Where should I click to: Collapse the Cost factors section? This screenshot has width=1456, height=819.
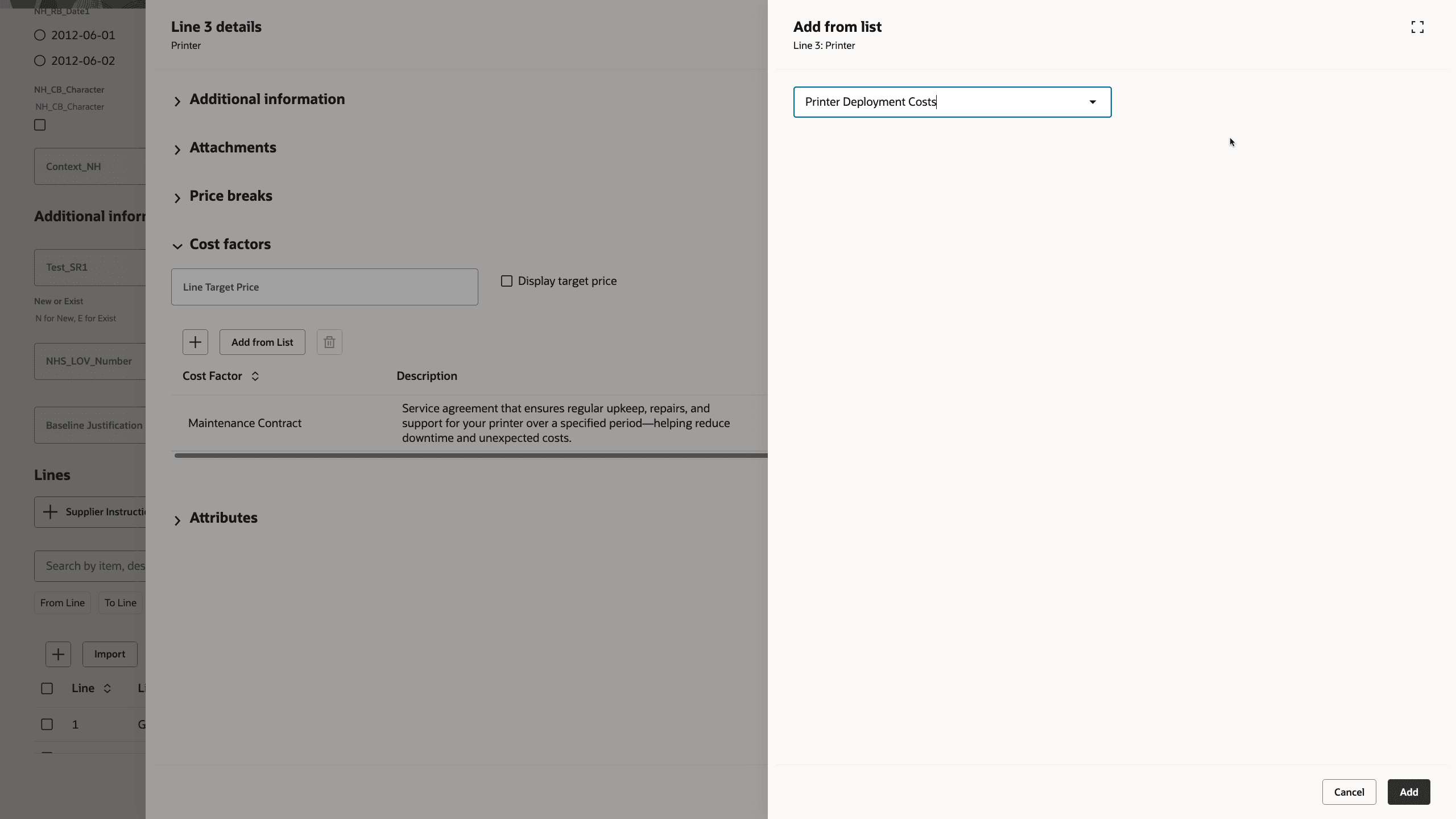(x=177, y=246)
